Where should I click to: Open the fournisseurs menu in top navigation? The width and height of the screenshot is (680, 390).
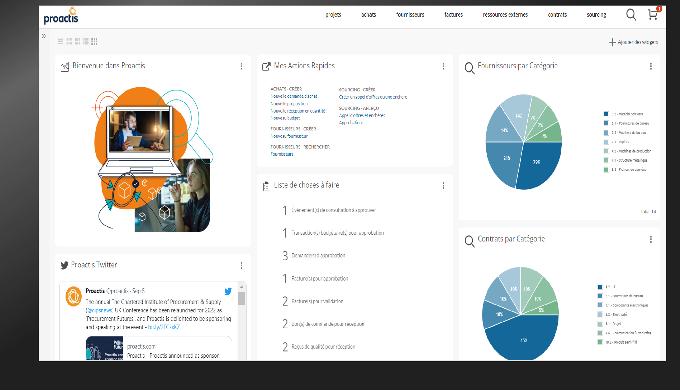point(410,15)
